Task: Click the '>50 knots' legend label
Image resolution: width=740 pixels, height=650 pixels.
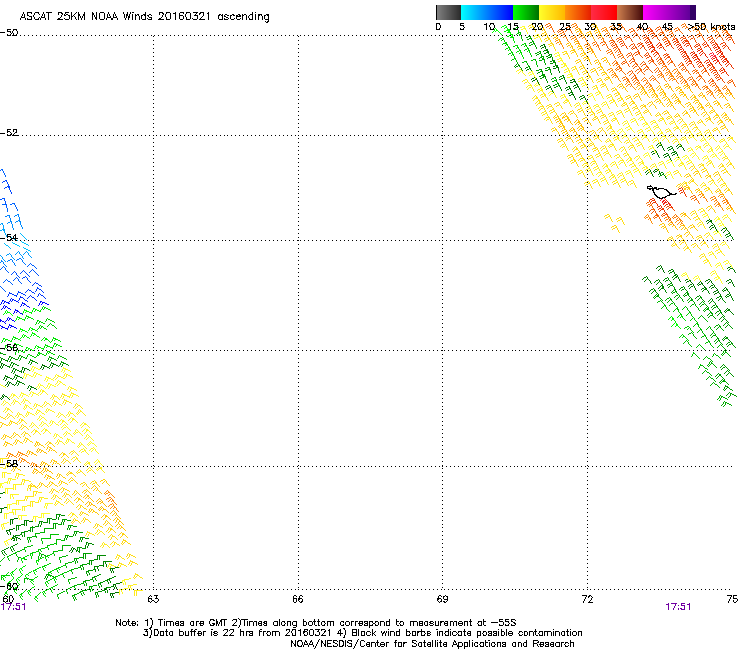Action: click(x=711, y=27)
